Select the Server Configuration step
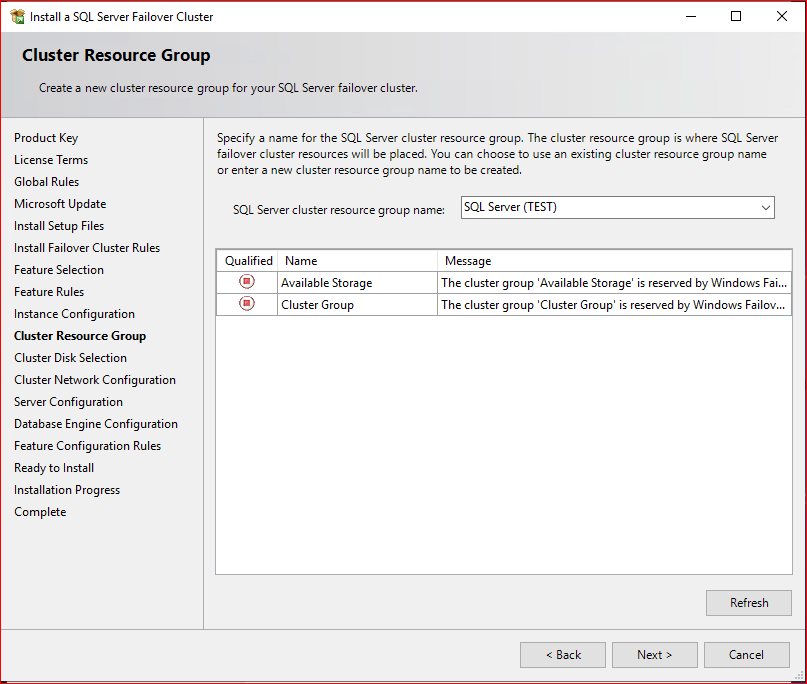807x684 pixels. click(68, 402)
